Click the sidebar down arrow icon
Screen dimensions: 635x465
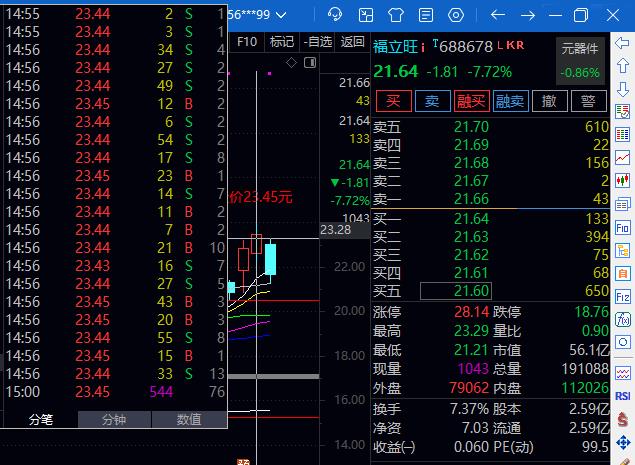[x=622, y=89]
